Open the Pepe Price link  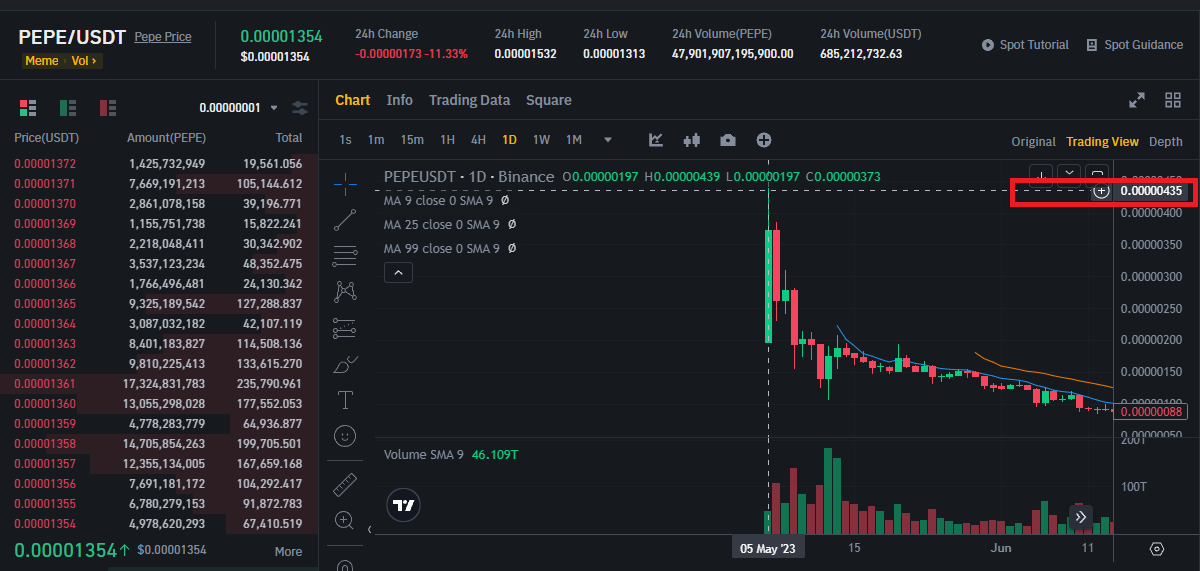click(163, 37)
